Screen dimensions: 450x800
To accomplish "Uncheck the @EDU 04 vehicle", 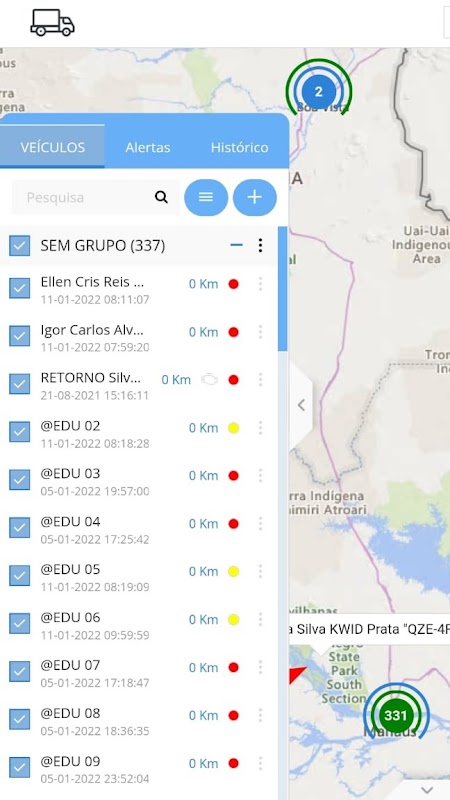I will (19, 528).
